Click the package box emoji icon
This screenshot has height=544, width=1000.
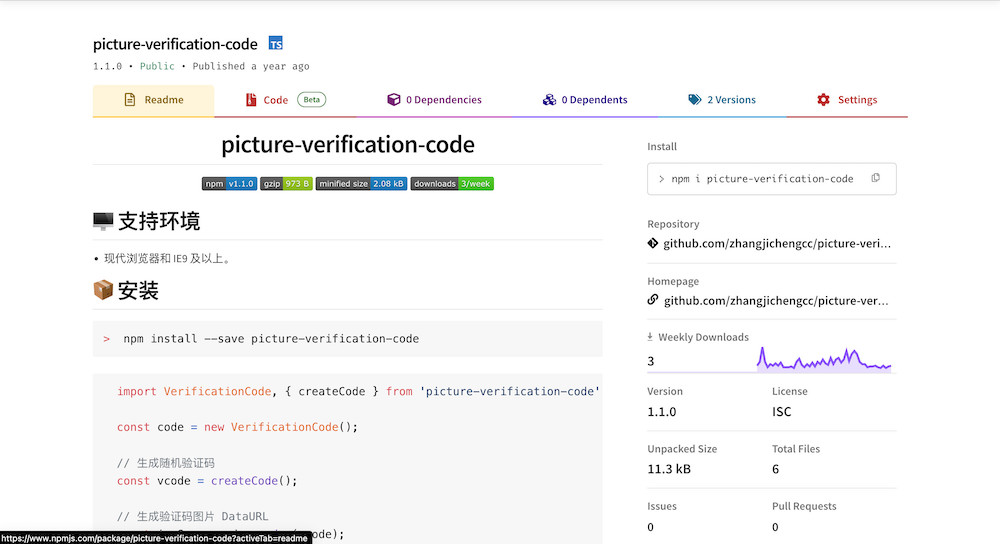103,290
